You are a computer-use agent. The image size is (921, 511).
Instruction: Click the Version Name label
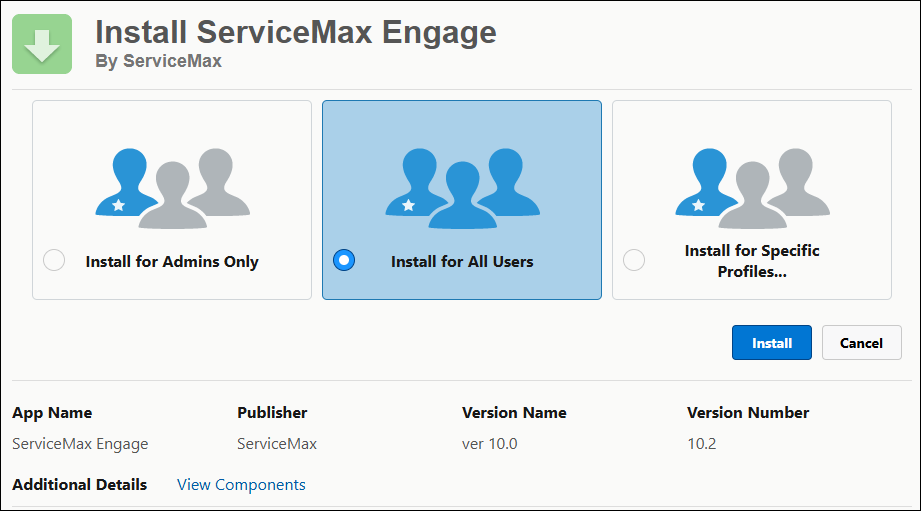515,412
